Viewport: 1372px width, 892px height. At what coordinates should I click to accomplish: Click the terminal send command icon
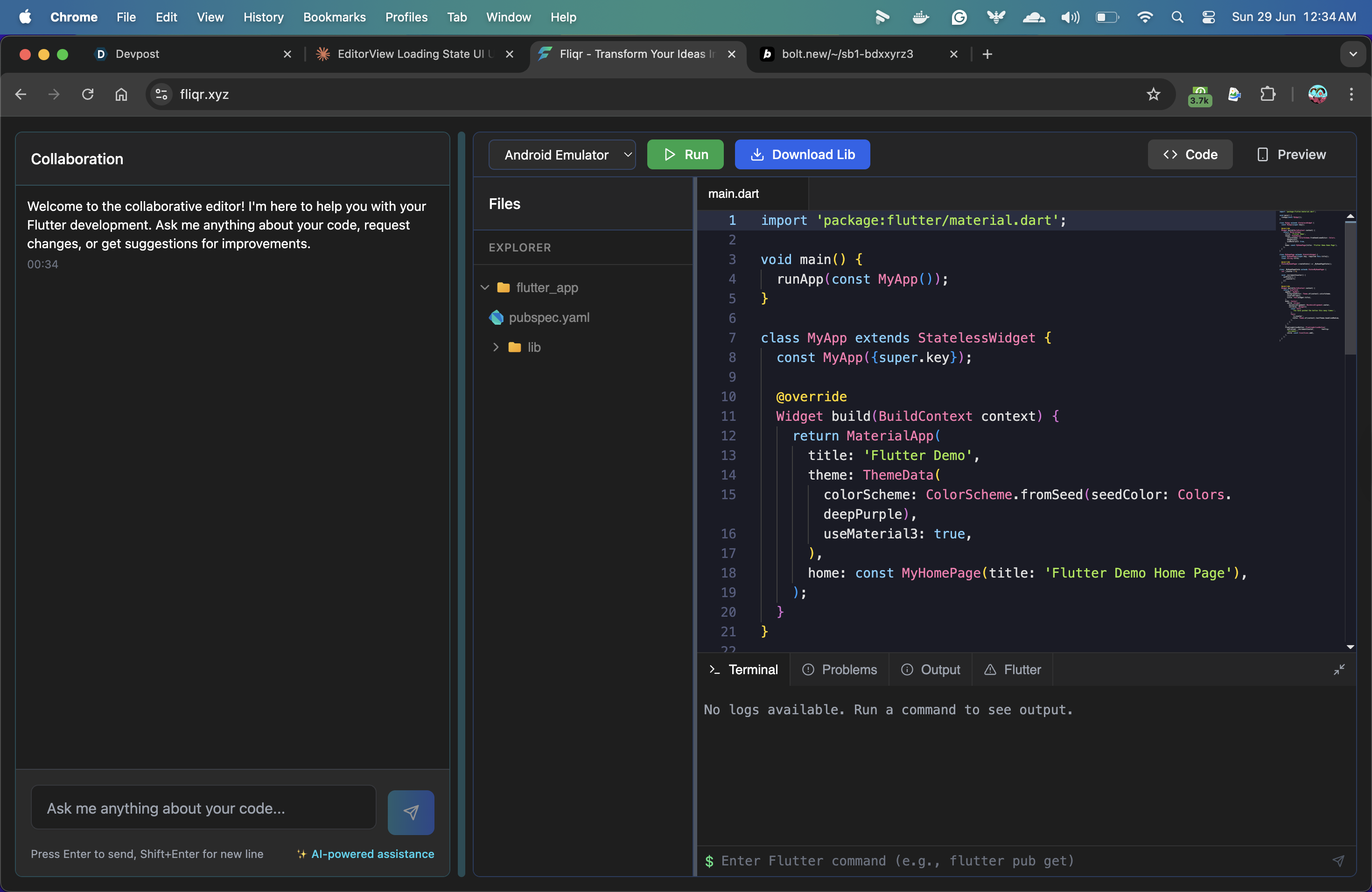click(x=1338, y=860)
